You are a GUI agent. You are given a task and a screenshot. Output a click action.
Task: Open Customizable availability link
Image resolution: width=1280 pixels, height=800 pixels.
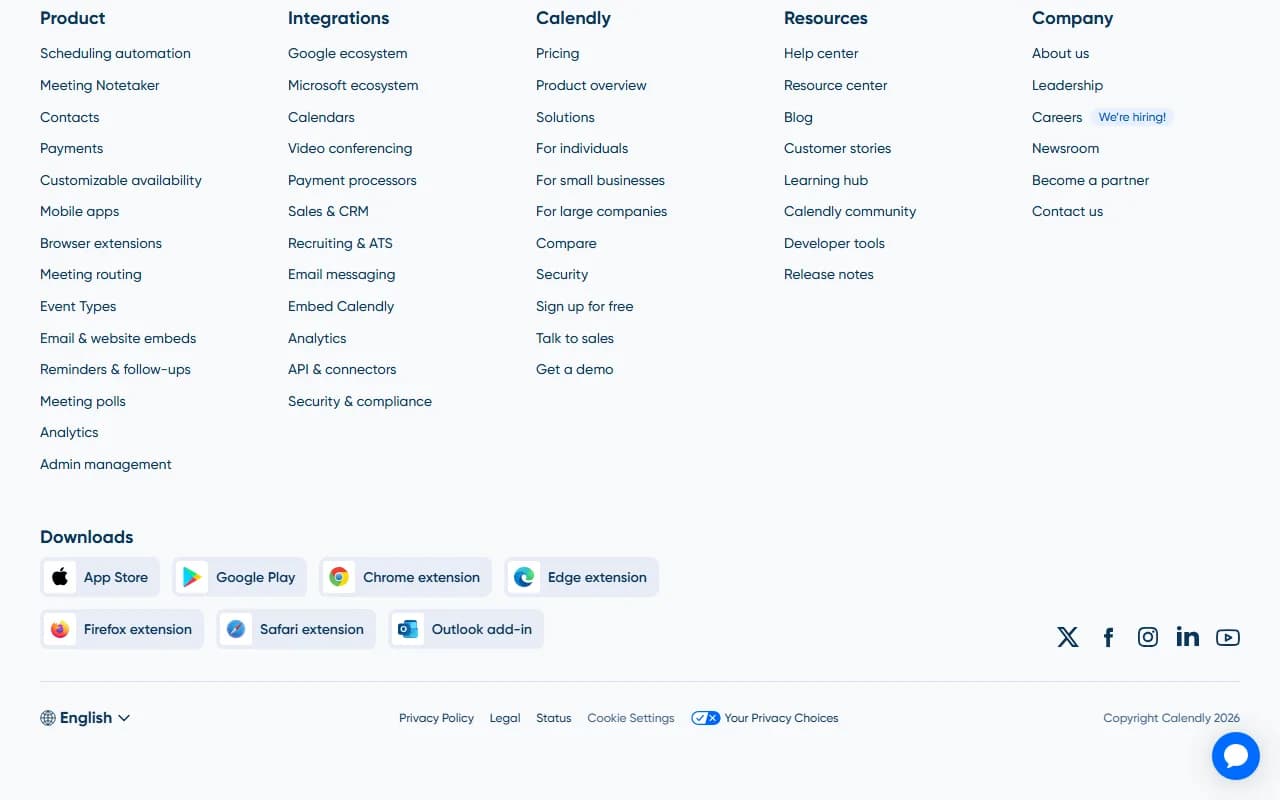pyautogui.click(x=121, y=180)
